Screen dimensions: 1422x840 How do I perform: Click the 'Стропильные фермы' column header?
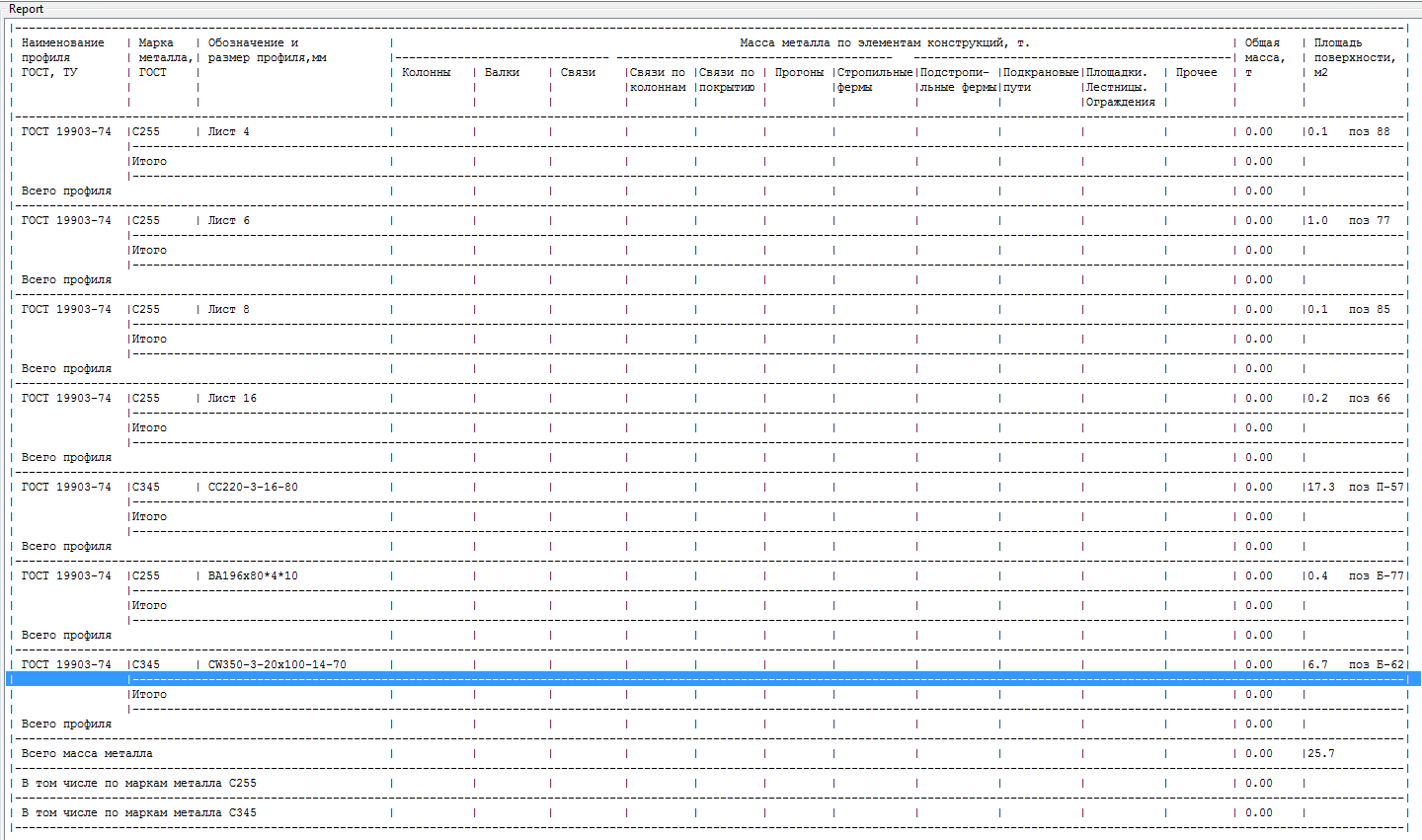click(x=874, y=79)
